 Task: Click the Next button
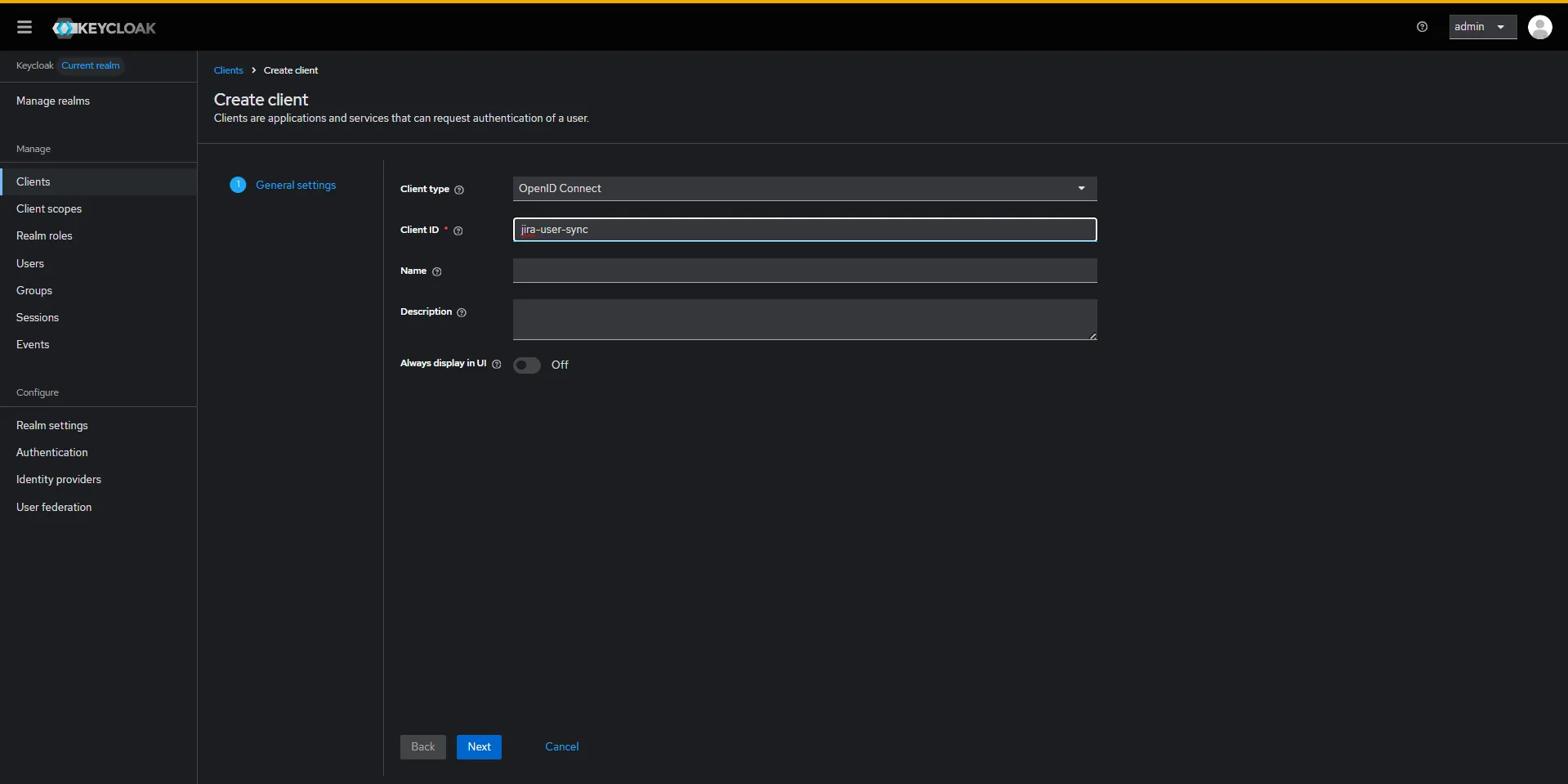tap(479, 746)
